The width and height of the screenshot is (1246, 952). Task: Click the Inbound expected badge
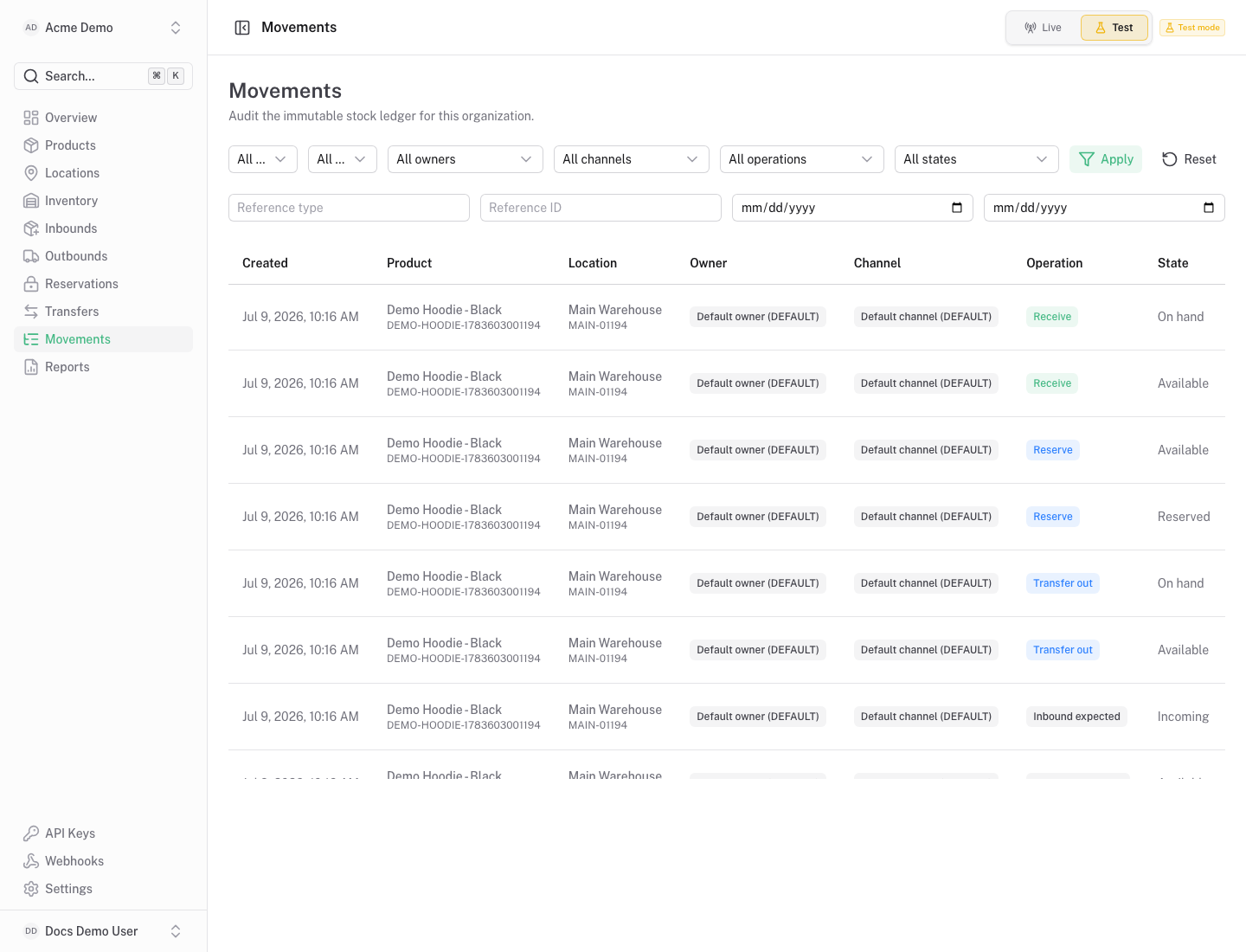1076,717
